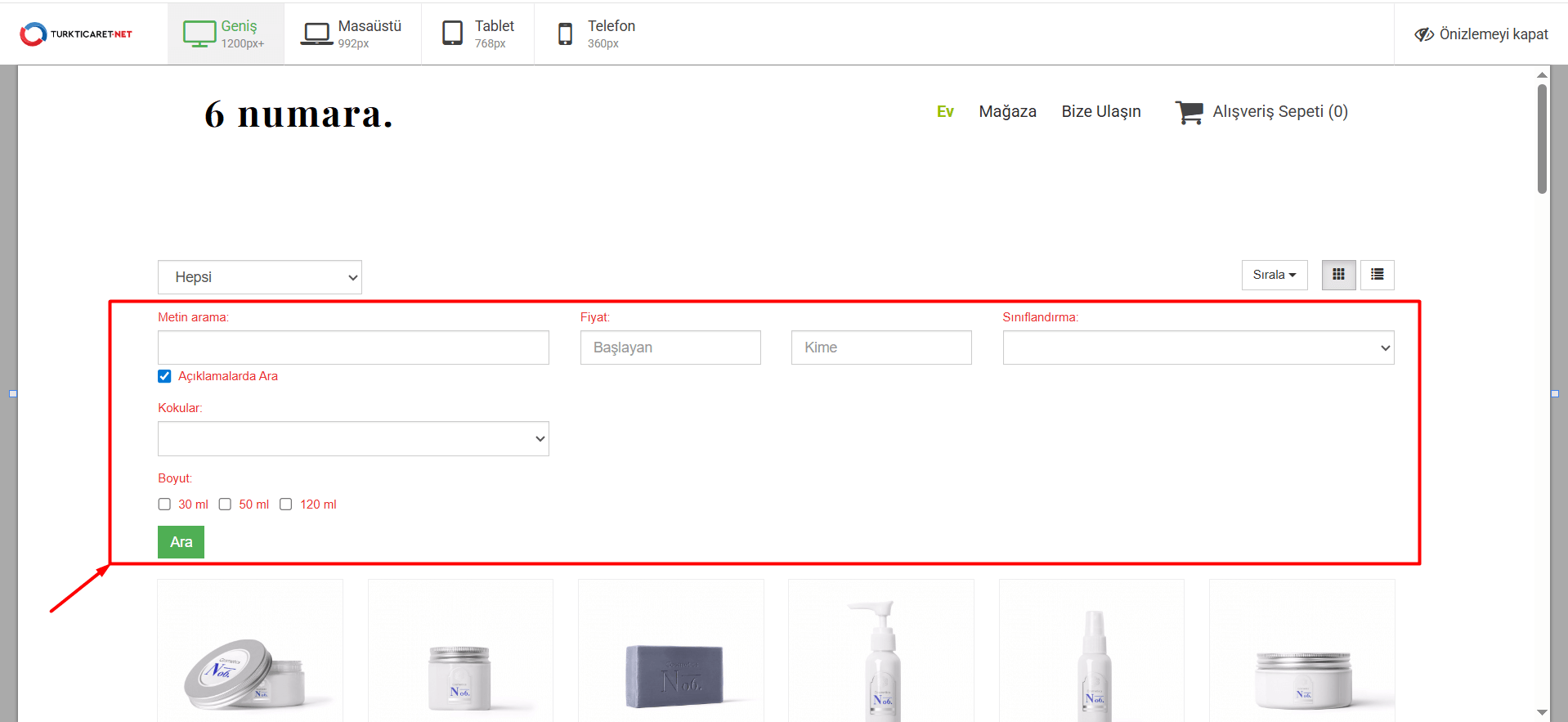1568x722 pixels.
Task: Open the Mağaza menu item
Action: (1007, 112)
